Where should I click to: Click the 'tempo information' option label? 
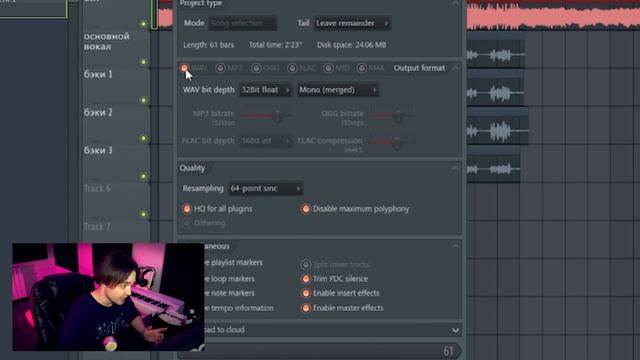click(242, 308)
